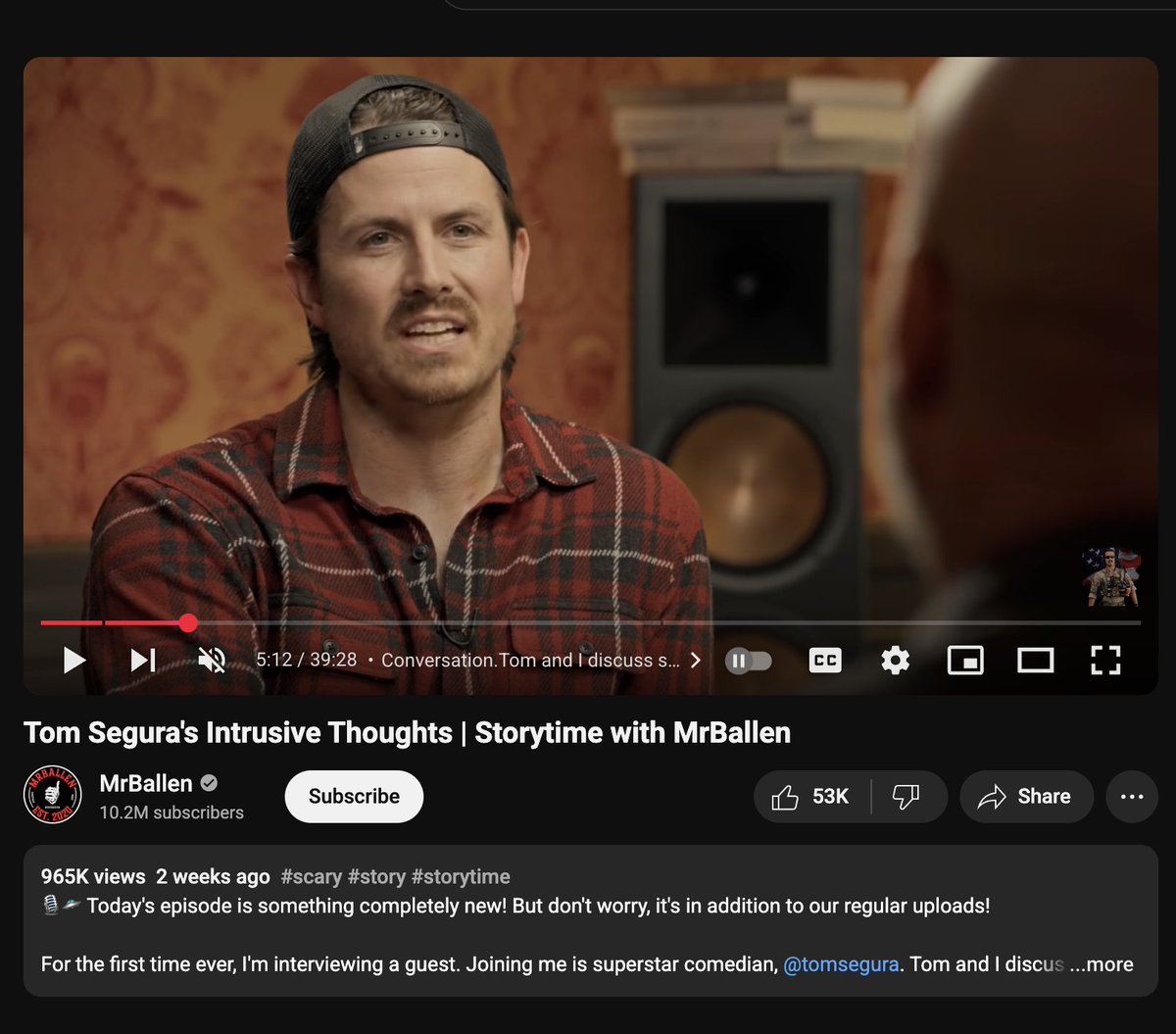Subscribe to MrBallen

coord(354,796)
